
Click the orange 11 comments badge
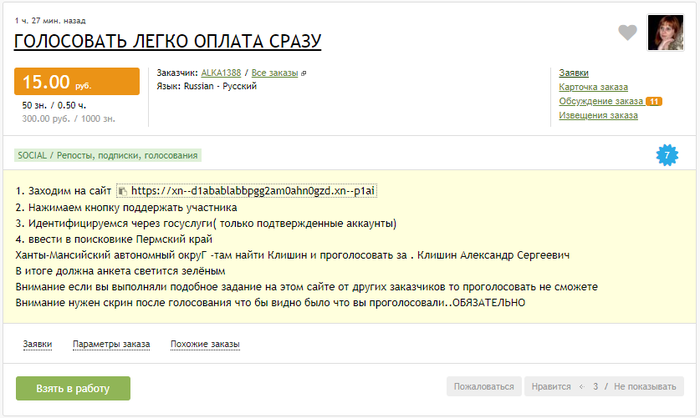[x=653, y=101]
